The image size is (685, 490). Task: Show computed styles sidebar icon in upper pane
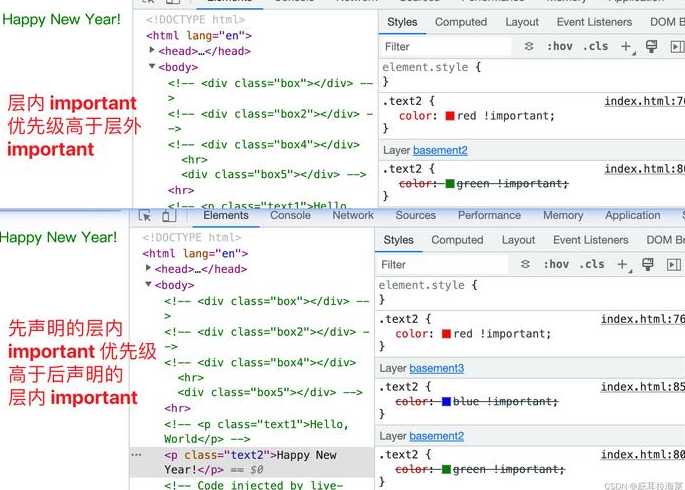point(677,46)
